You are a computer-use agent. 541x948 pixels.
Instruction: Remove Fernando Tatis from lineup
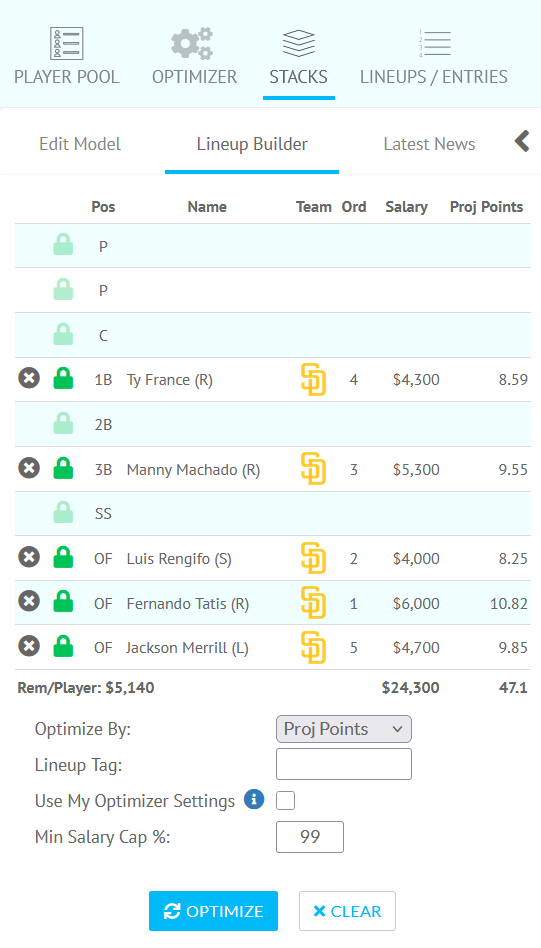(29, 602)
